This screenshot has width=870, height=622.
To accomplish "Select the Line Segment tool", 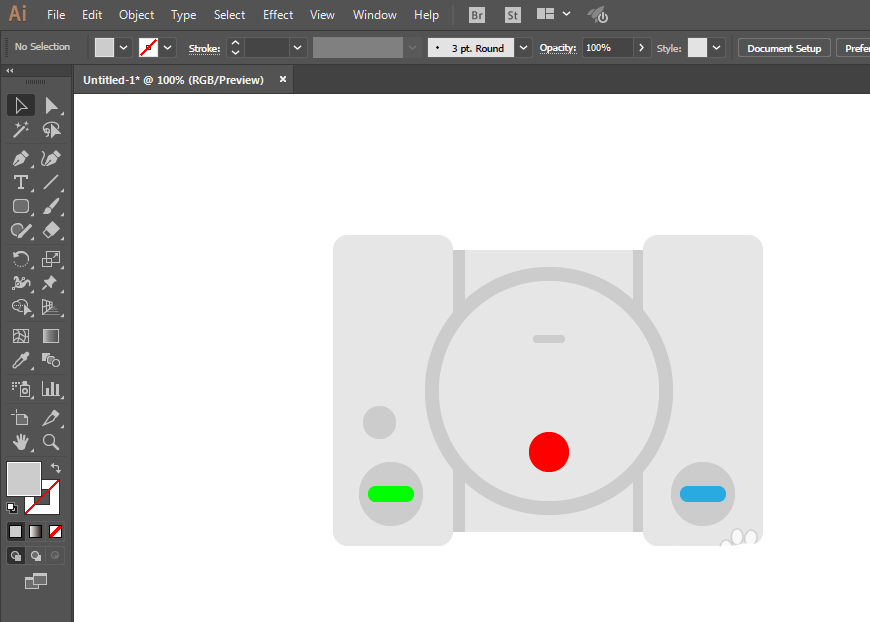I will pyautogui.click(x=51, y=183).
